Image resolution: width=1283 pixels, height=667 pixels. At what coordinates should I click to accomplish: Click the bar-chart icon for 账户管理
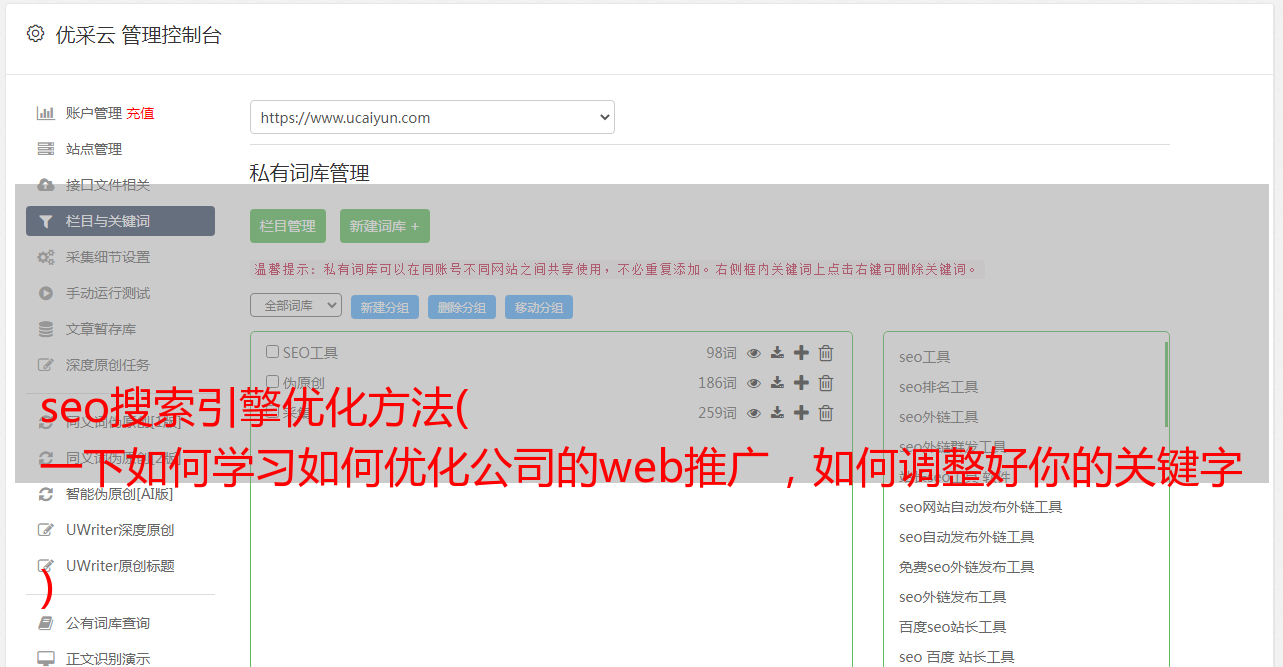[x=45, y=113]
